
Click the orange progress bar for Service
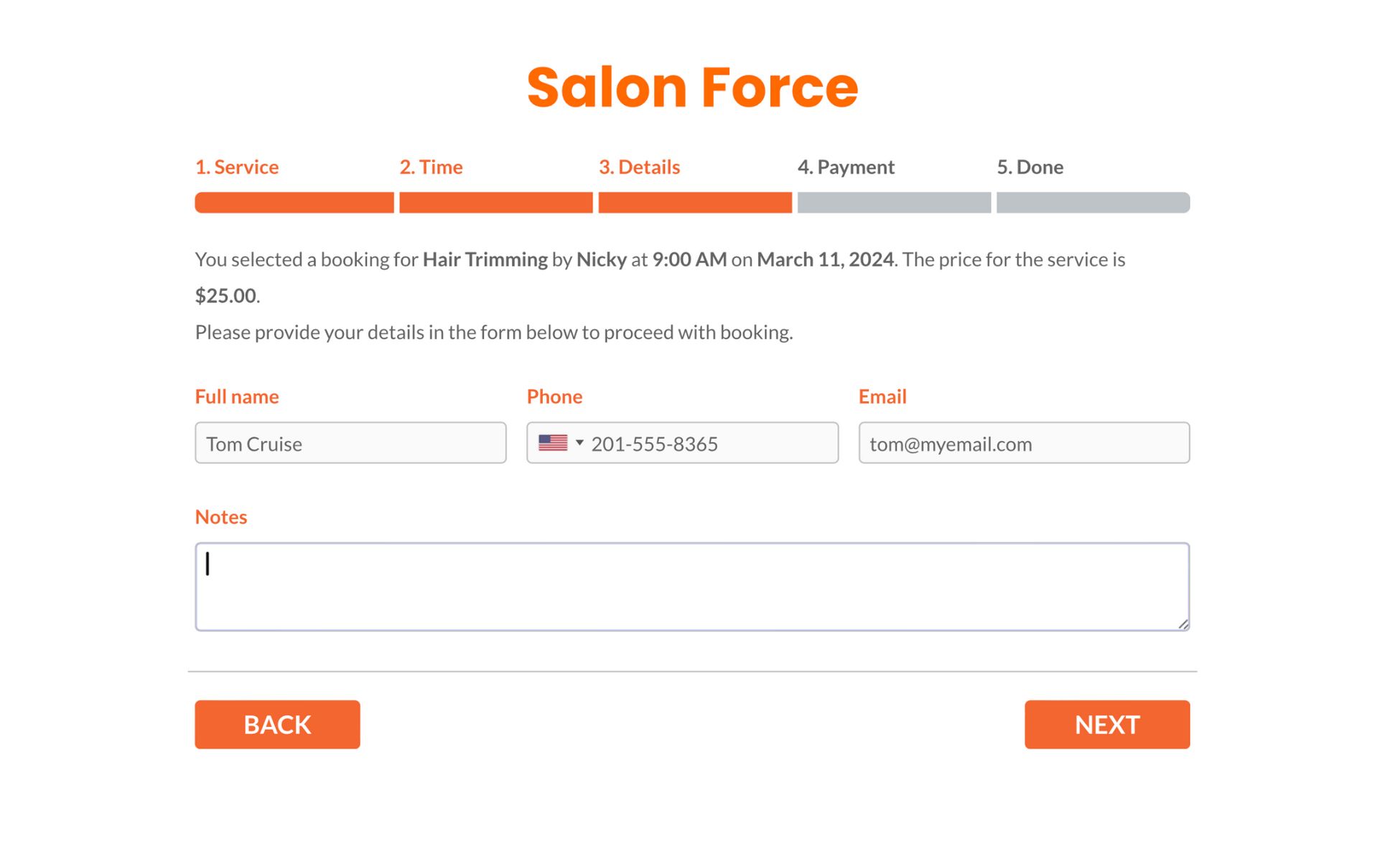point(293,202)
